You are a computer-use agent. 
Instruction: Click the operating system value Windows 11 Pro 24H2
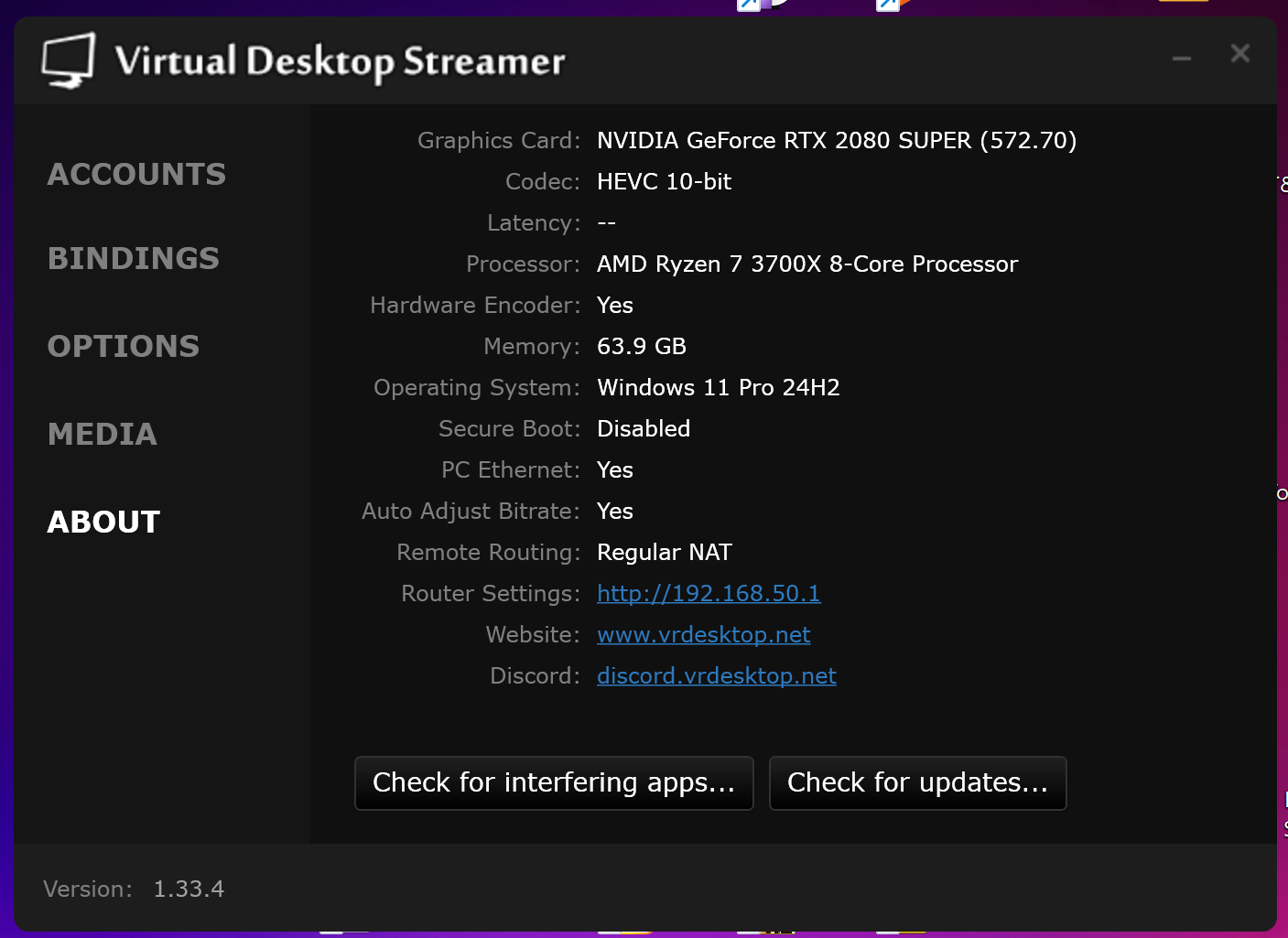click(x=719, y=387)
